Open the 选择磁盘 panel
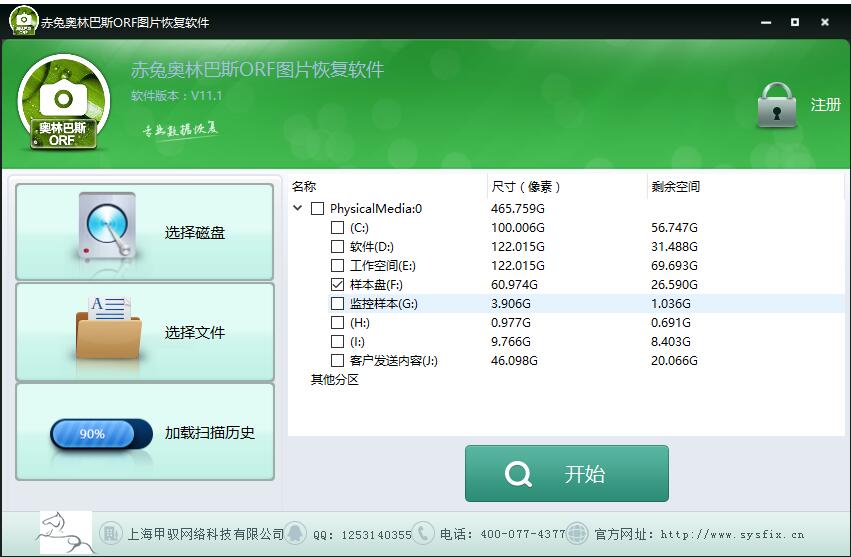The height and width of the screenshot is (557, 851). pyautogui.click(x=144, y=232)
